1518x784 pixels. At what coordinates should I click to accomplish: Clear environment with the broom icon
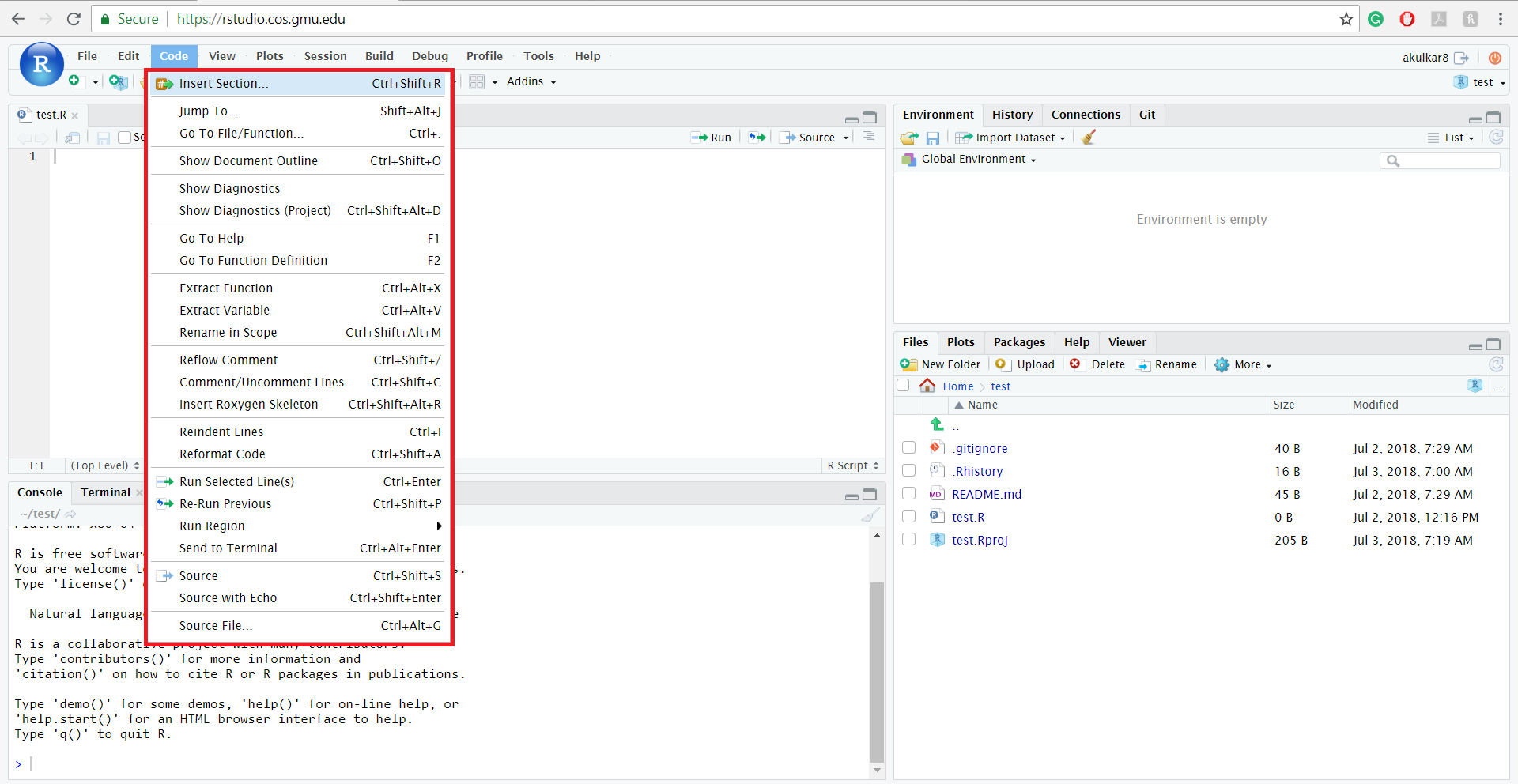pos(1089,138)
